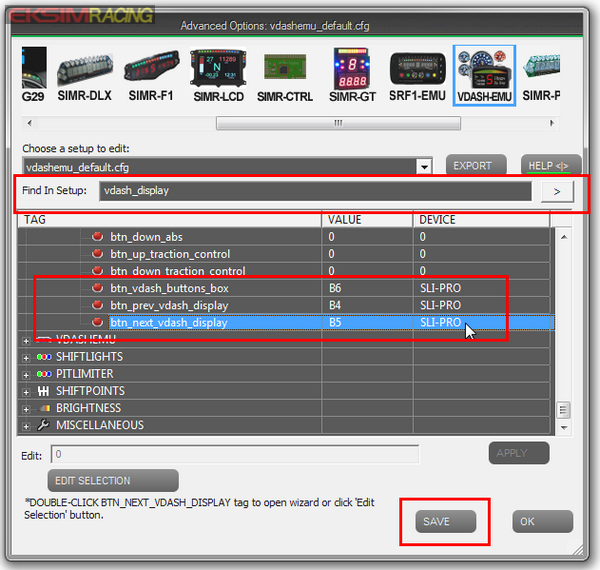The image size is (600, 570).
Task: Select the btn_down_abs row
Action: click(286, 237)
